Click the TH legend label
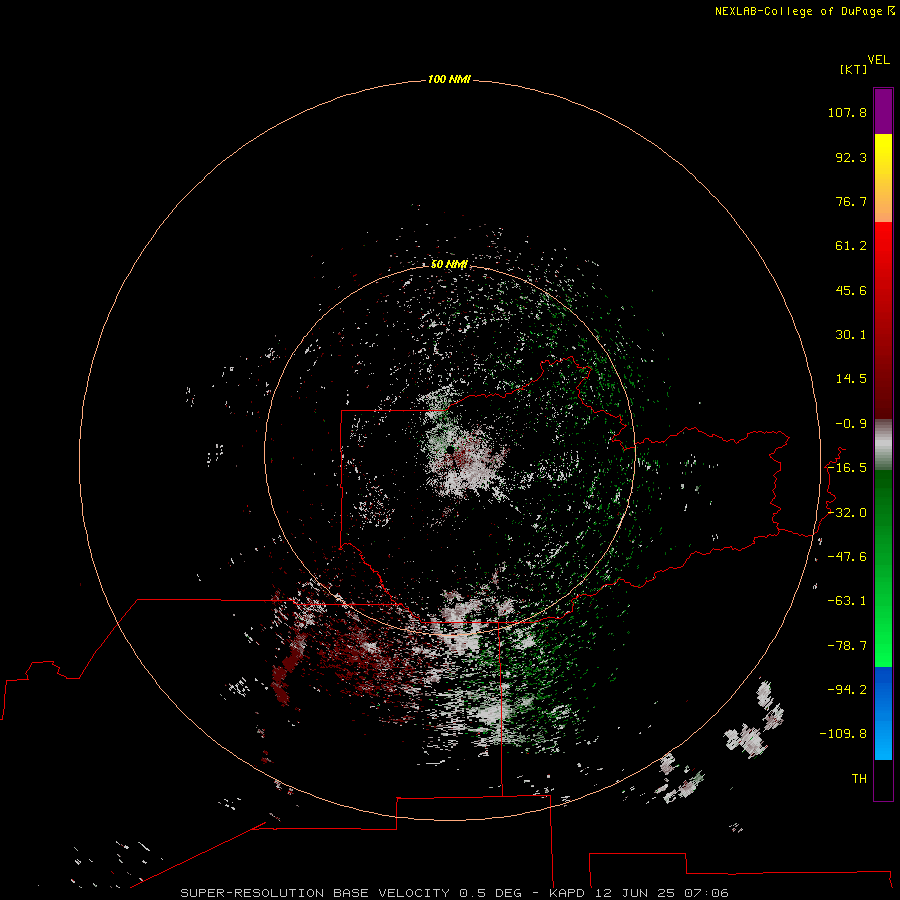The height and width of the screenshot is (900, 900). pos(859,778)
